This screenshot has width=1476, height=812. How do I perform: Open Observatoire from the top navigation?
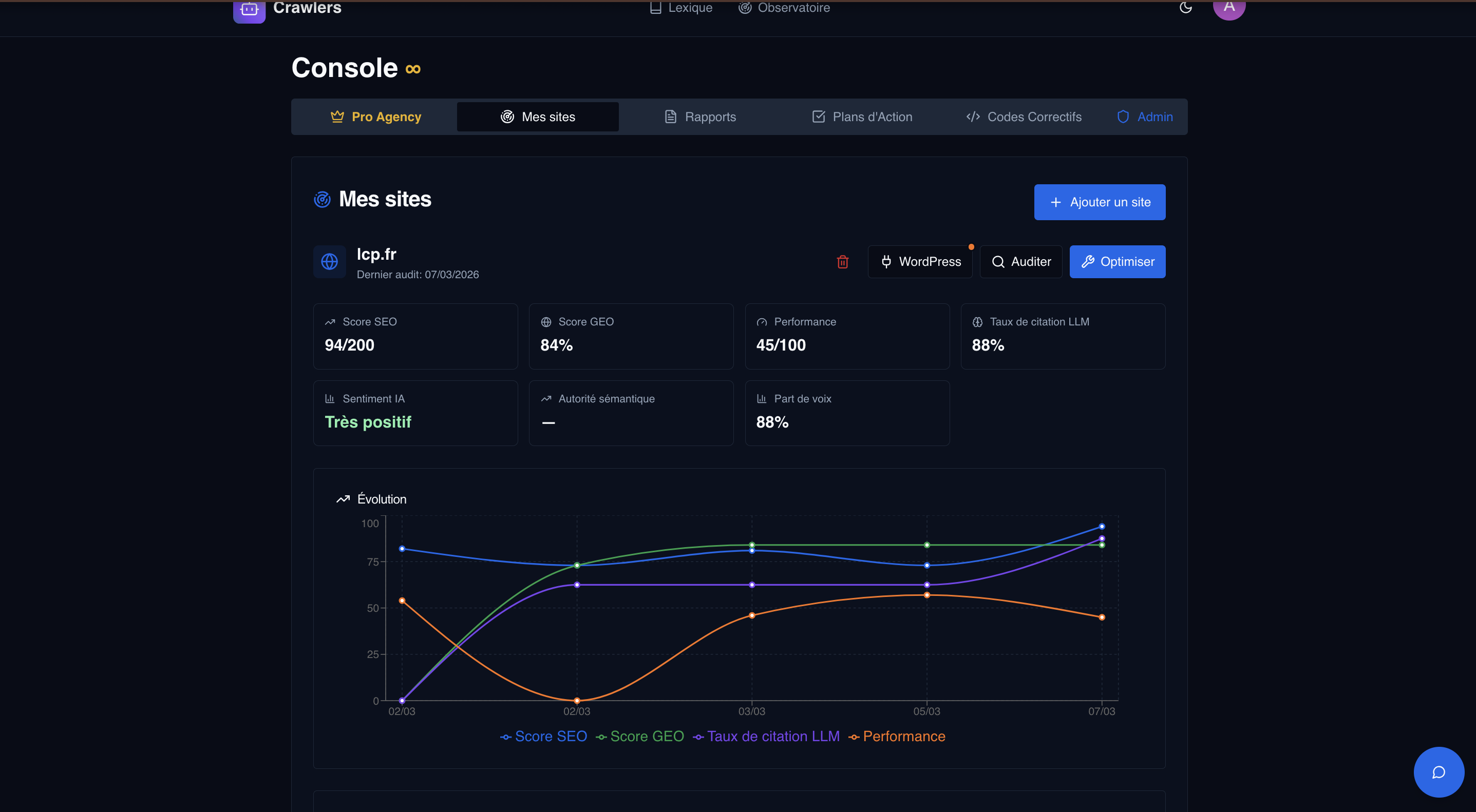click(784, 8)
